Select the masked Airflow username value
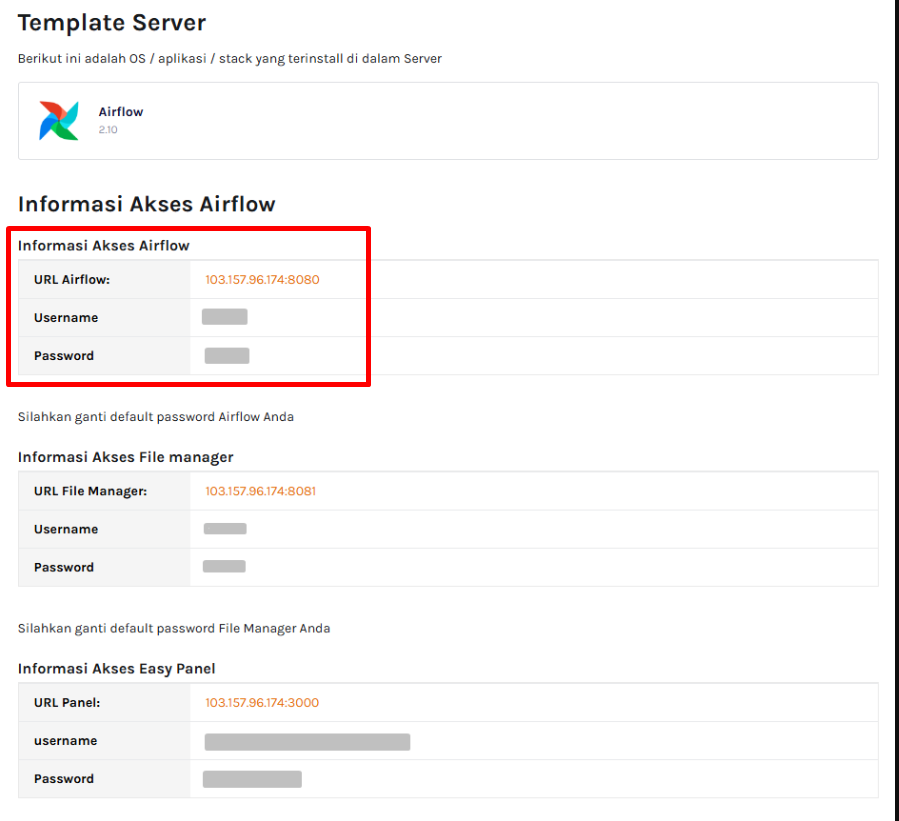Image resolution: width=899 pixels, height=821 pixels. coord(224,317)
